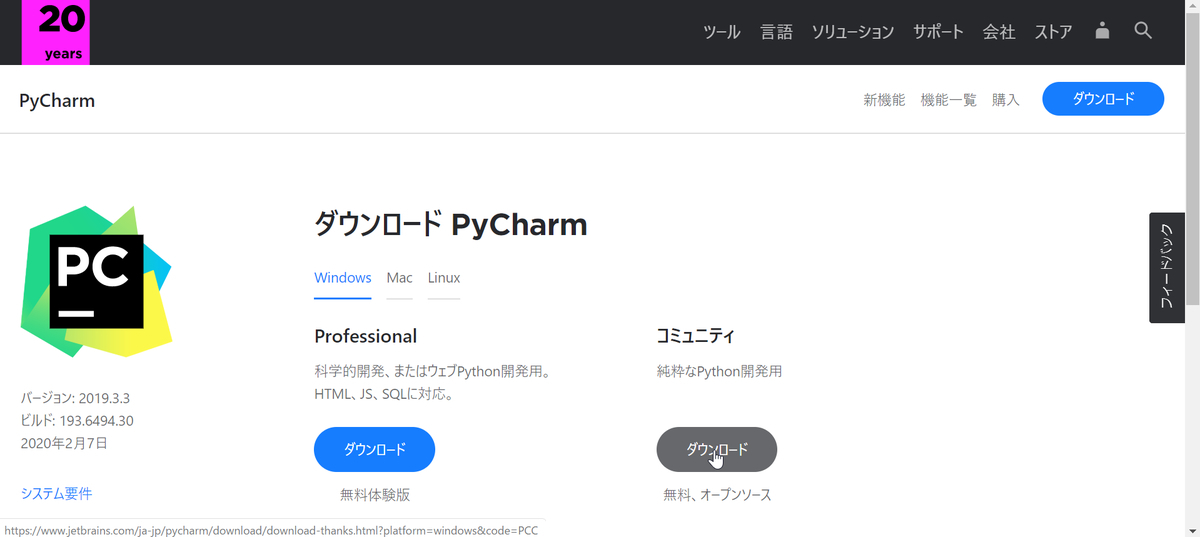Click the バージョン: 2019.3.3 text
Viewport: 1200px width, 537px height.
tap(74, 398)
